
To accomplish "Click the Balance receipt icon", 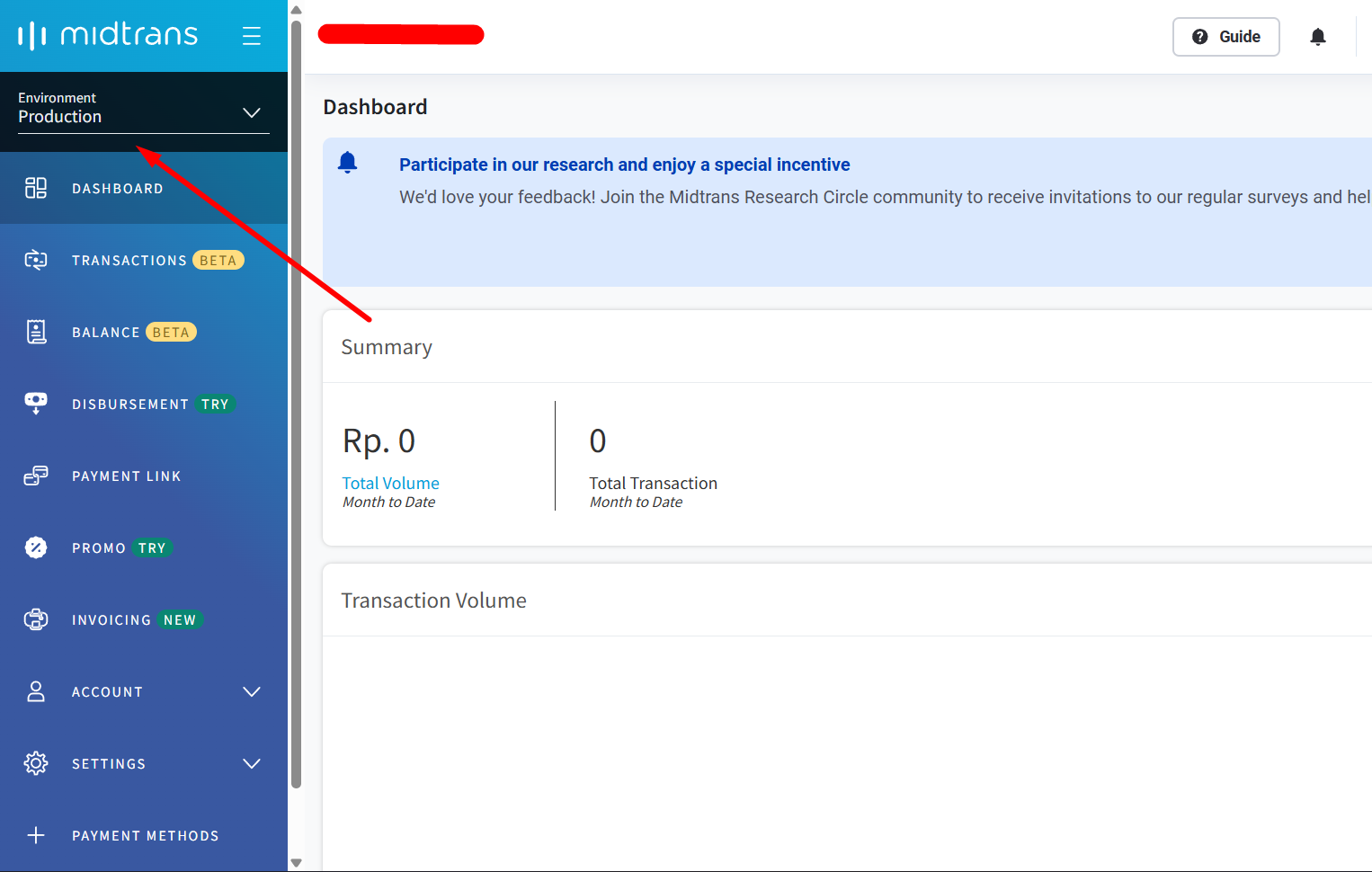I will 36,332.
